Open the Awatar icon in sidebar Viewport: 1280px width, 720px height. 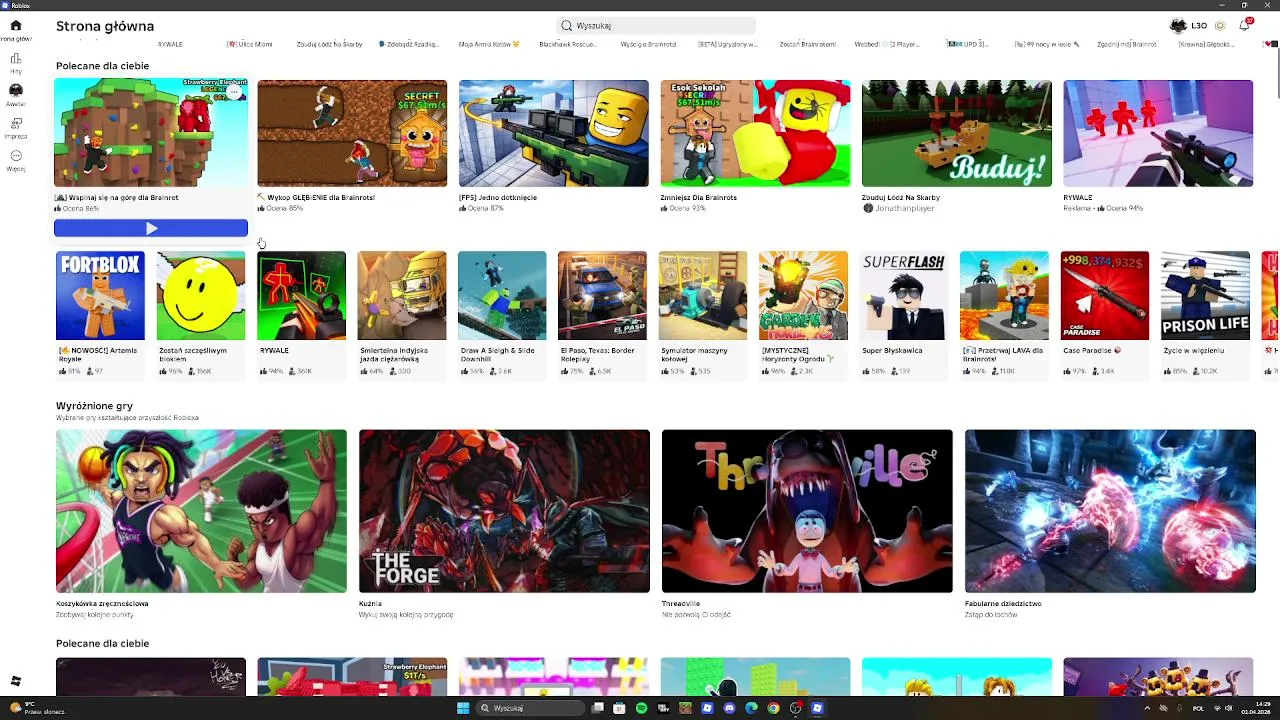(16, 90)
